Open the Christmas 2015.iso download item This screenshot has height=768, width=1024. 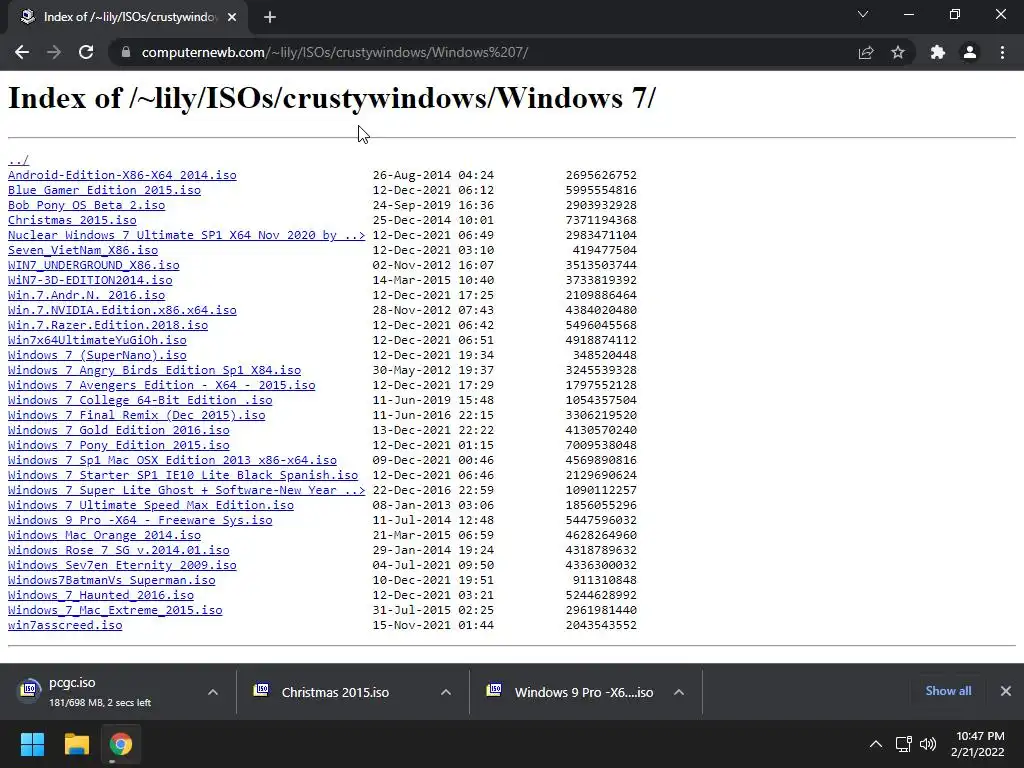335,692
